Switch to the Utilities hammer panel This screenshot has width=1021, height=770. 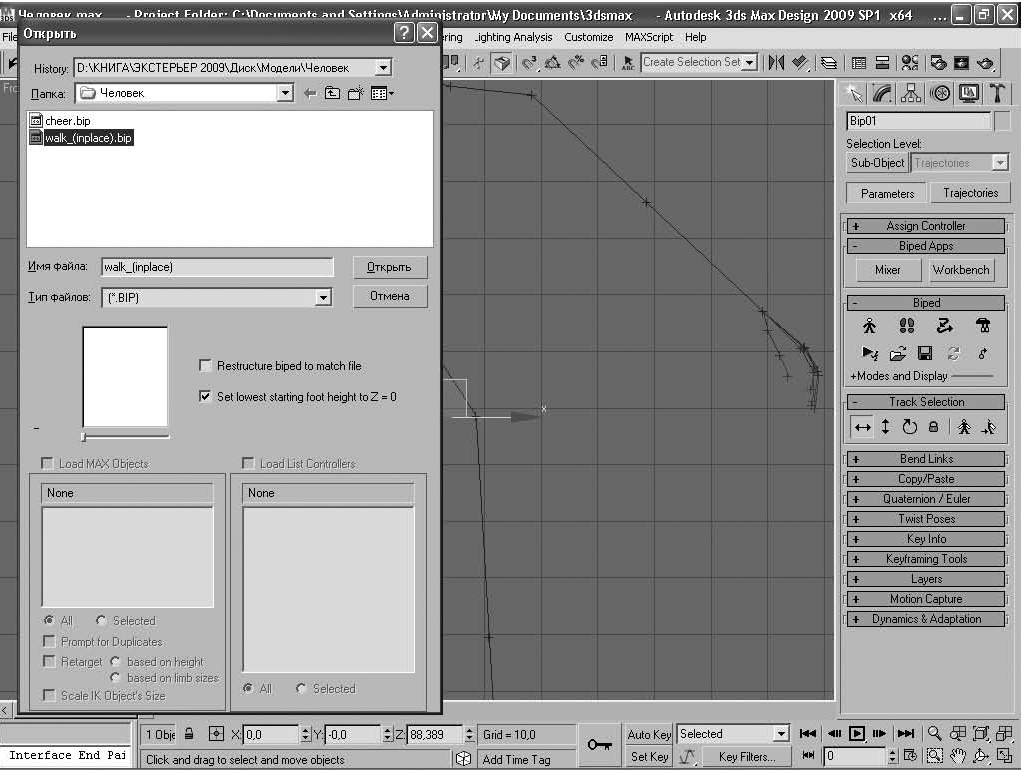pos(997,92)
